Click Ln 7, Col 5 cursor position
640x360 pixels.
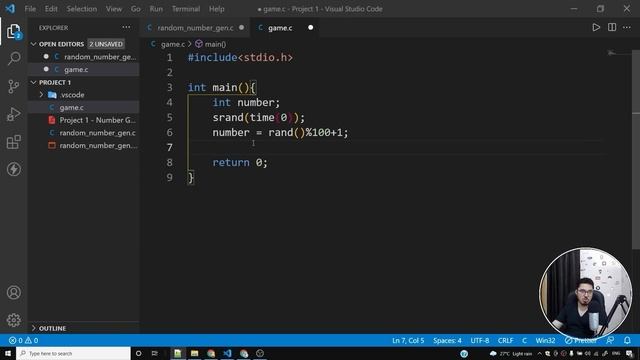pos(408,340)
